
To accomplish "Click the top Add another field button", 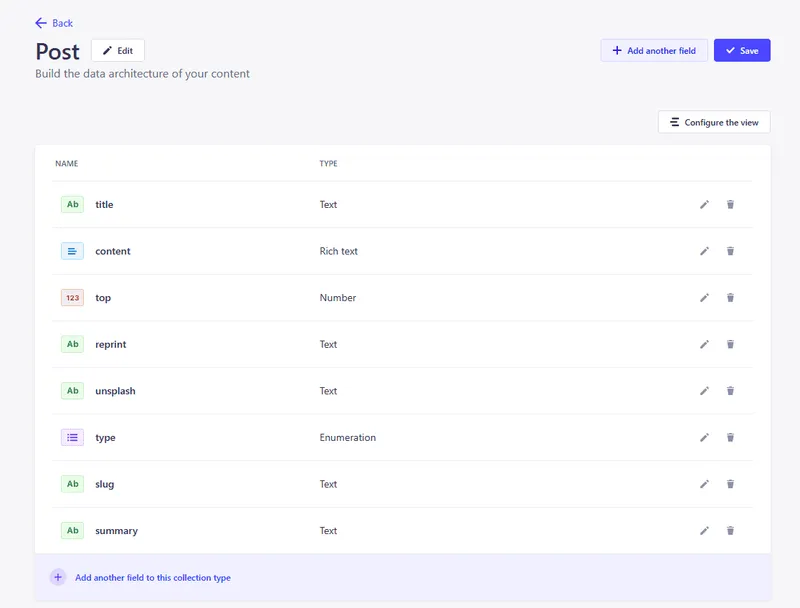I will [654, 50].
